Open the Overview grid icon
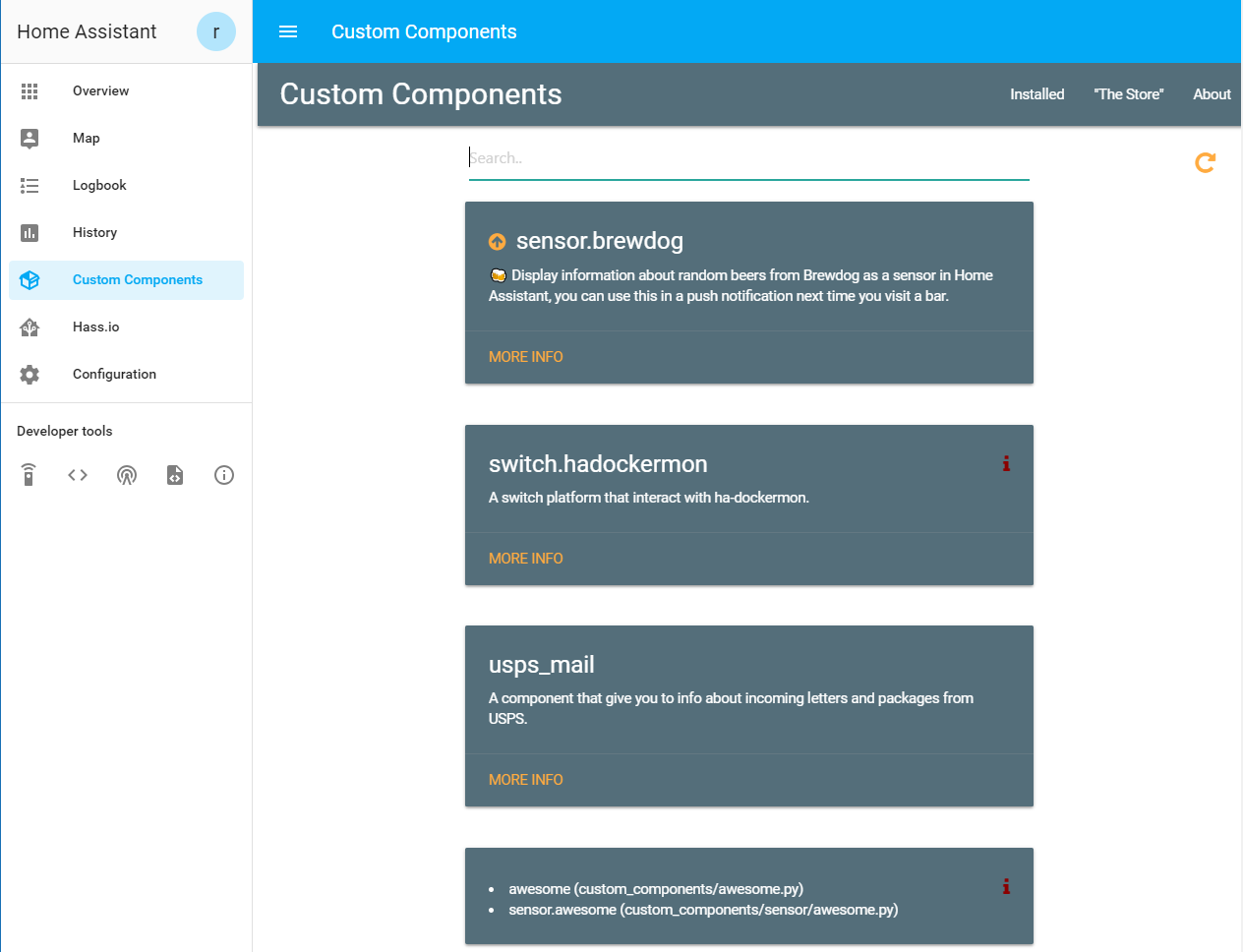Screen dimensions: 1243x952 (x=30, y=91)
